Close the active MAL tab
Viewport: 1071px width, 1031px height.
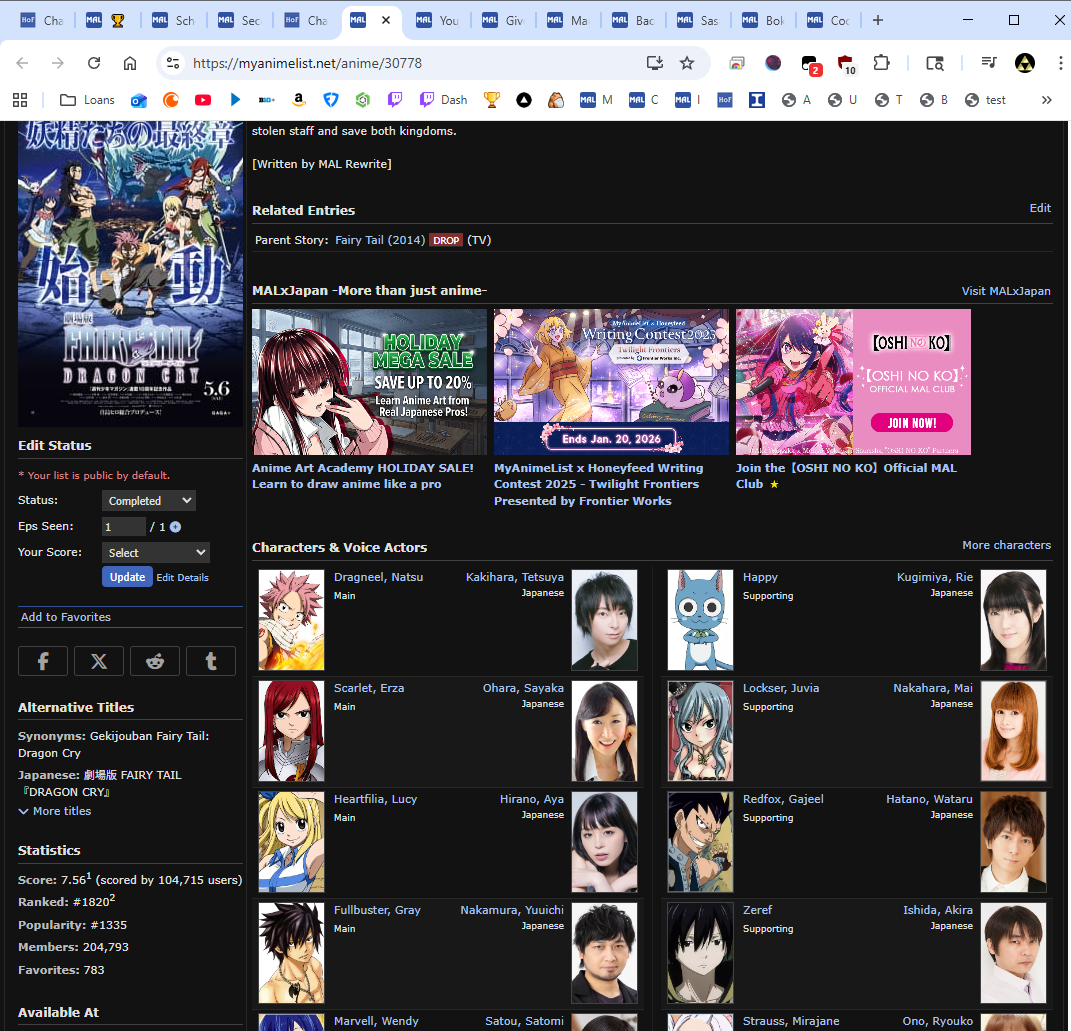(x=386, y=20)
